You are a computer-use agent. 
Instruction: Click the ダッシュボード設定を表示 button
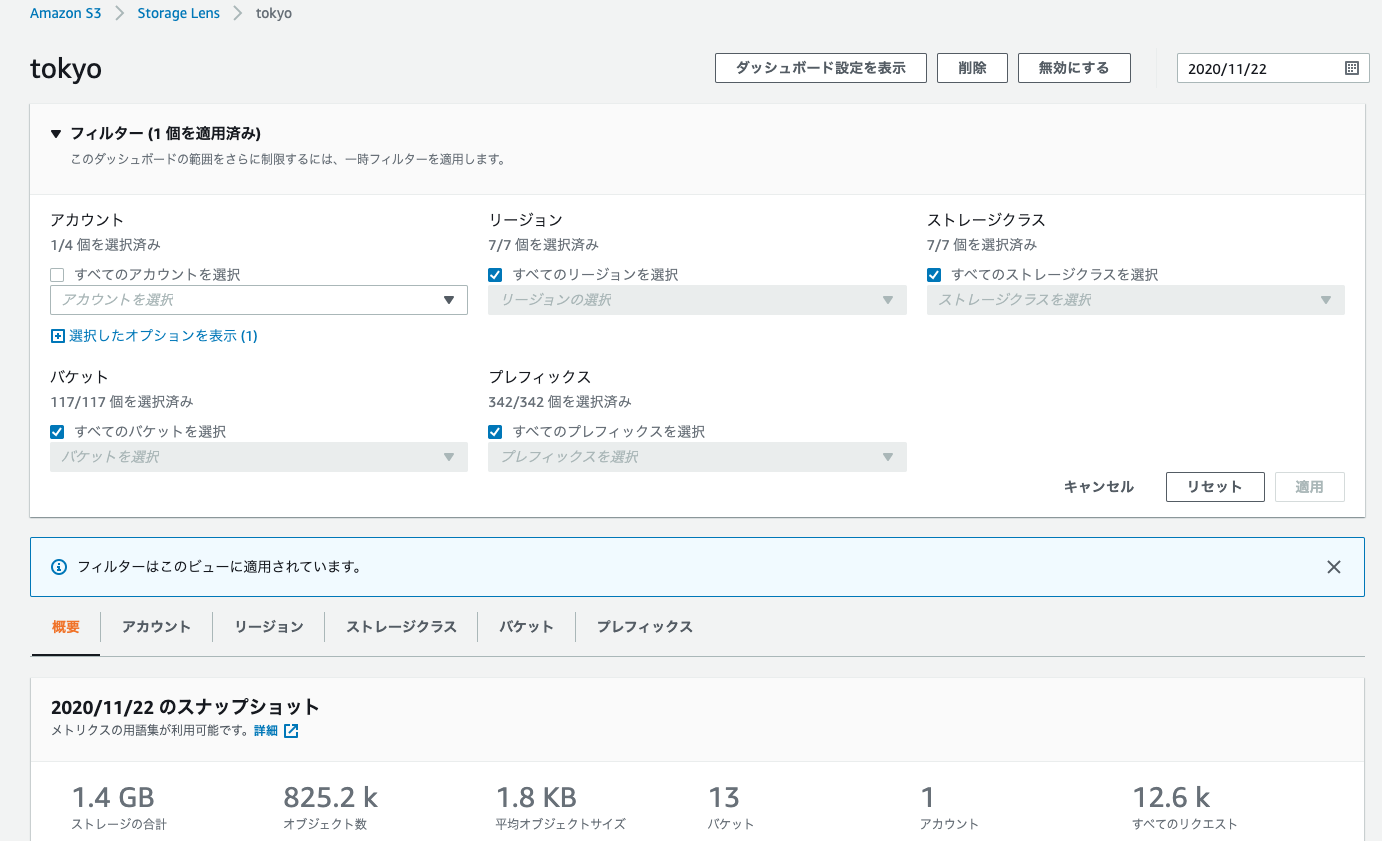point(821,68)
